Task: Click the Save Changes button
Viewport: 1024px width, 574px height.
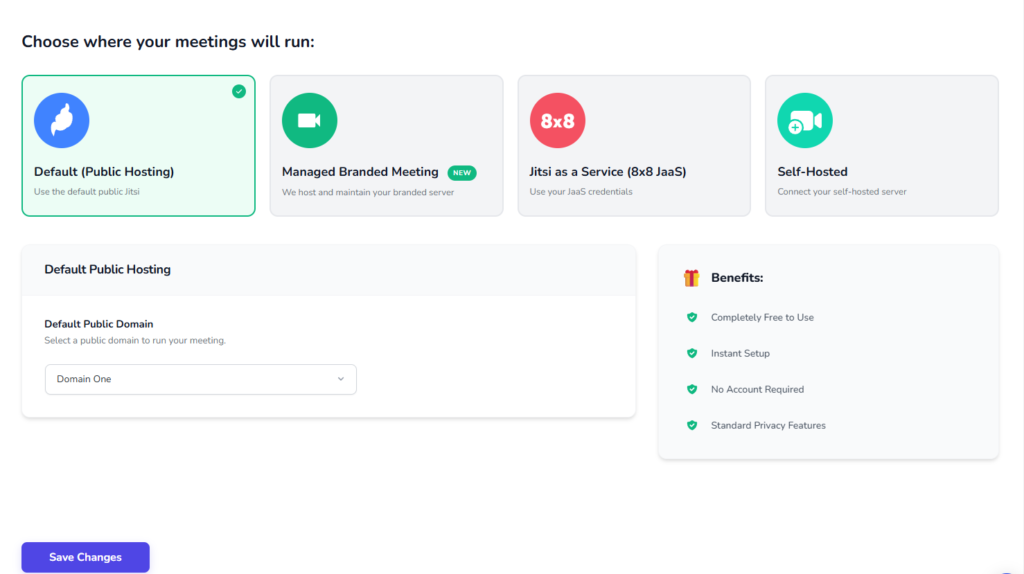Action: point(86,557)
